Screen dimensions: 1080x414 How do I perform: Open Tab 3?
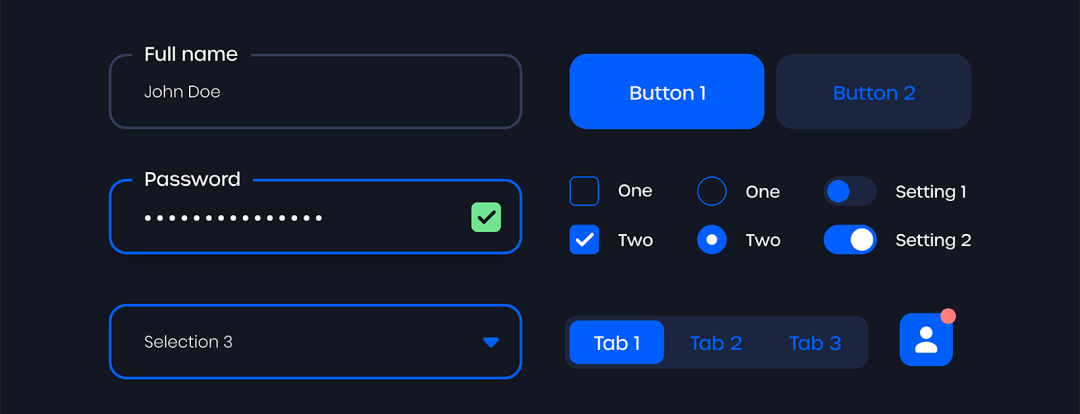[815, 343]
